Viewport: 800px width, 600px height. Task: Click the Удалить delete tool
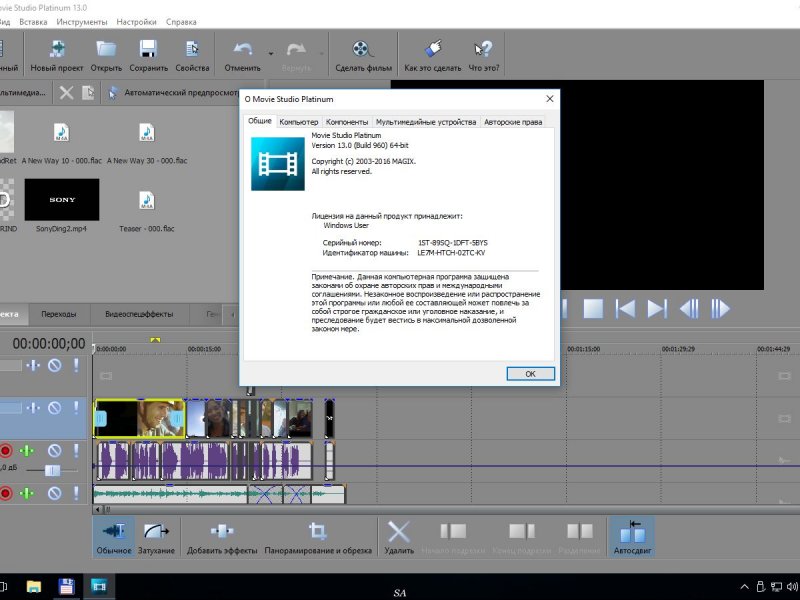(x=398, y=536)
